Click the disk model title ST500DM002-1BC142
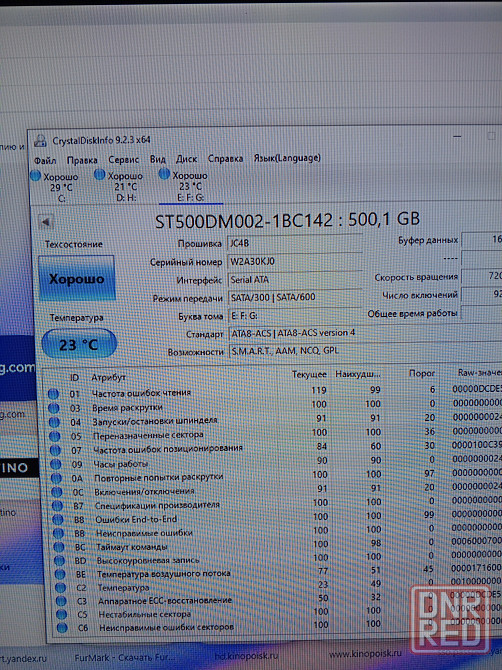Screen dimensions: 502x670 coord(244,221)
